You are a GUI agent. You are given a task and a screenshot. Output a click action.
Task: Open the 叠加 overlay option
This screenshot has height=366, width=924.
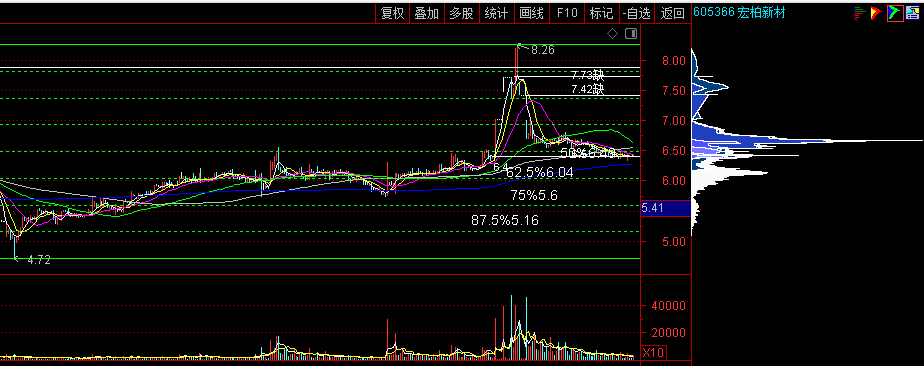point(427,14)
